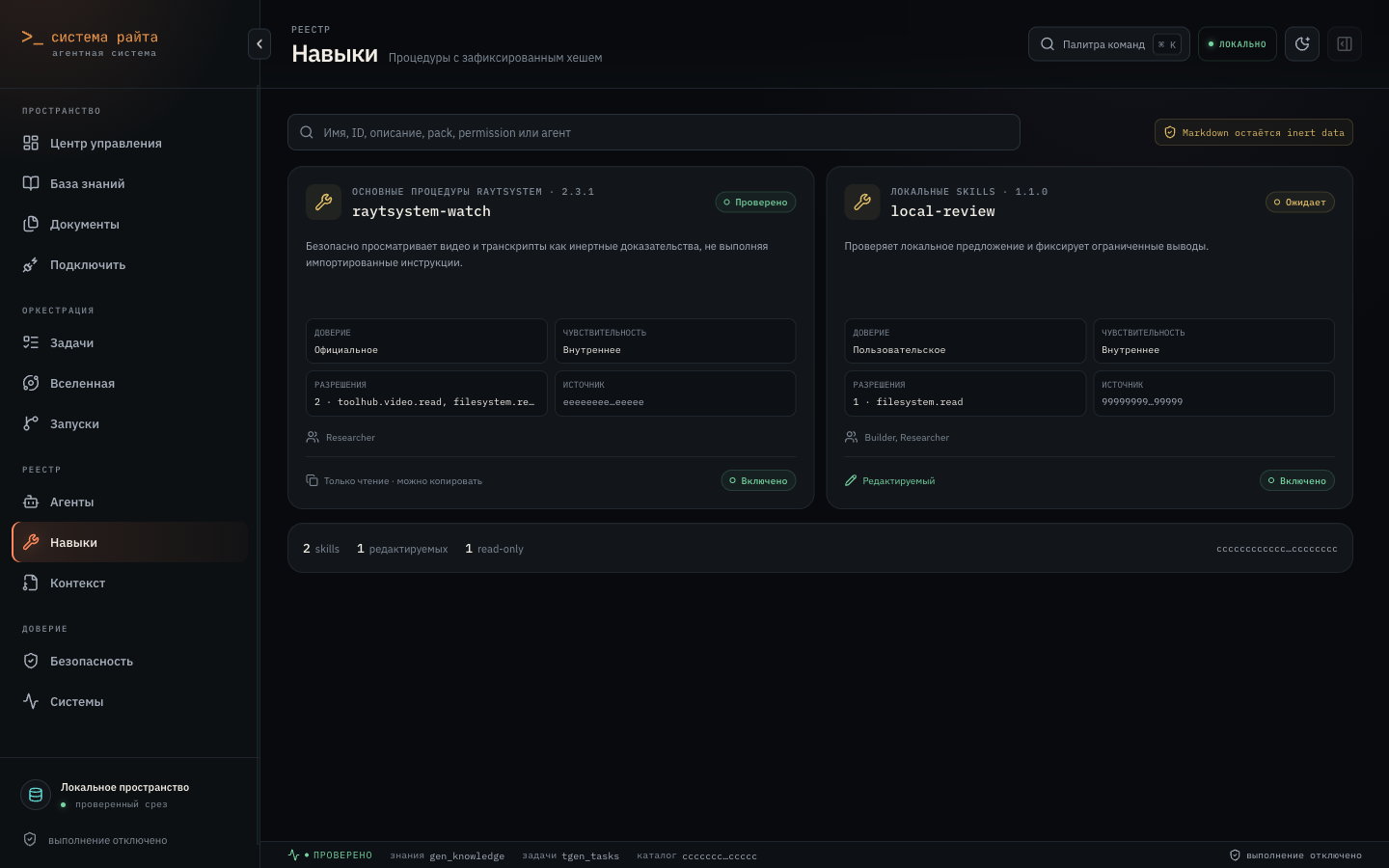Click the local-review wrench icon
1389x868 pixels.
tap(861, 202)
